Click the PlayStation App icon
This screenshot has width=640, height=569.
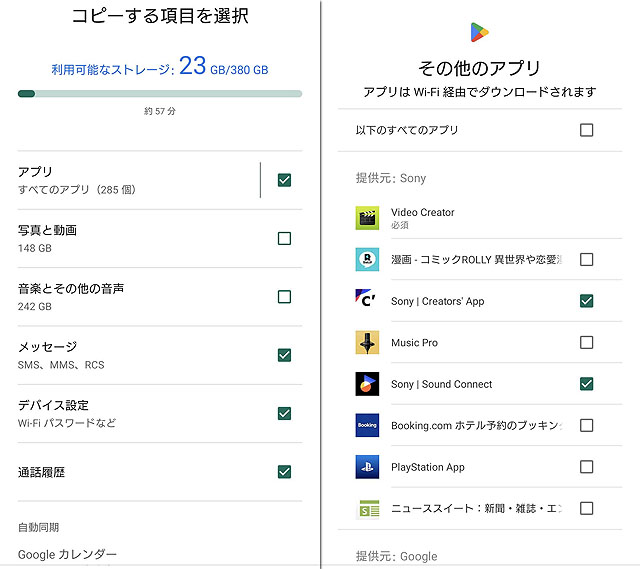click(x=367, y=467)
